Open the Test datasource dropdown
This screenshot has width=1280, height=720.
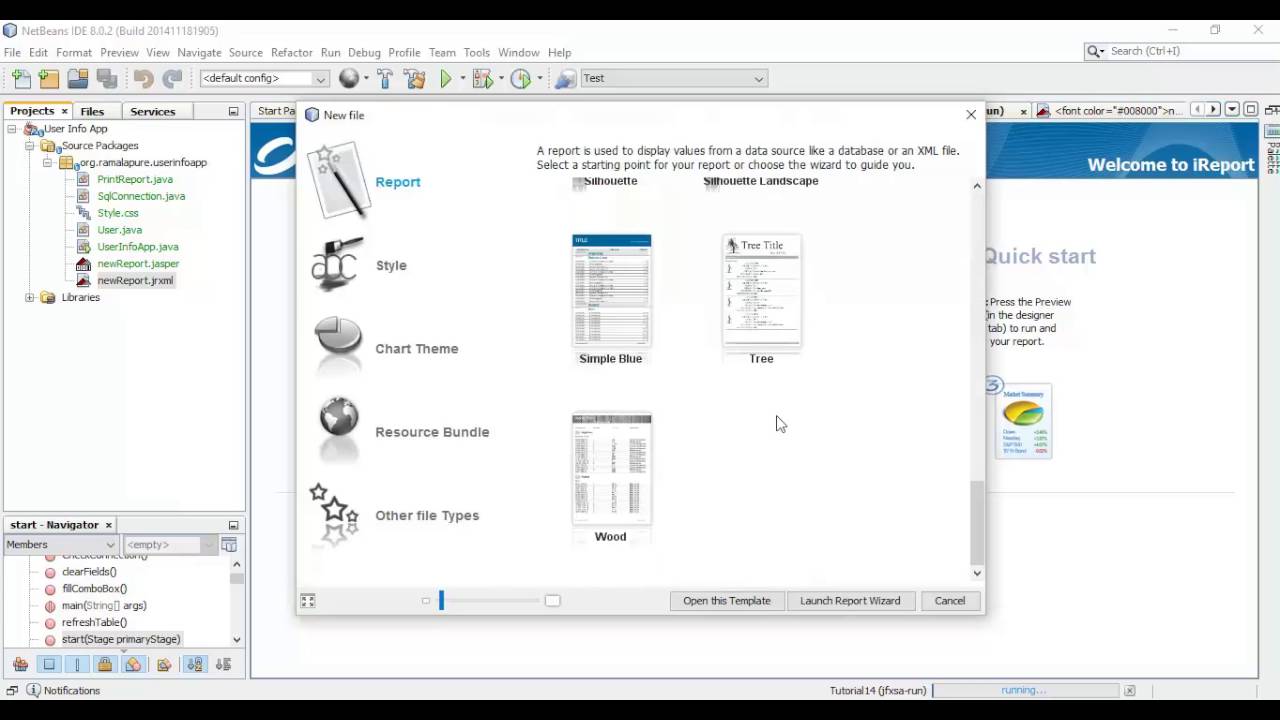click(x=759, y=78)
